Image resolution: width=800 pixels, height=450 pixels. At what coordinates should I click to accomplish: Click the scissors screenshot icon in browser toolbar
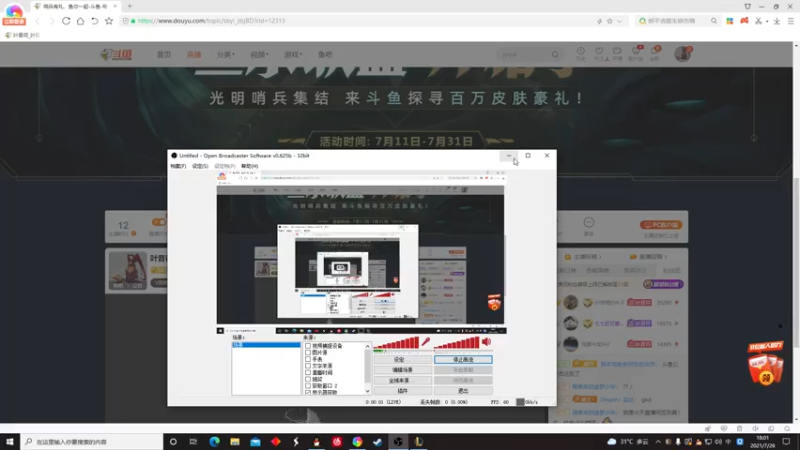(x=759, y=21)
